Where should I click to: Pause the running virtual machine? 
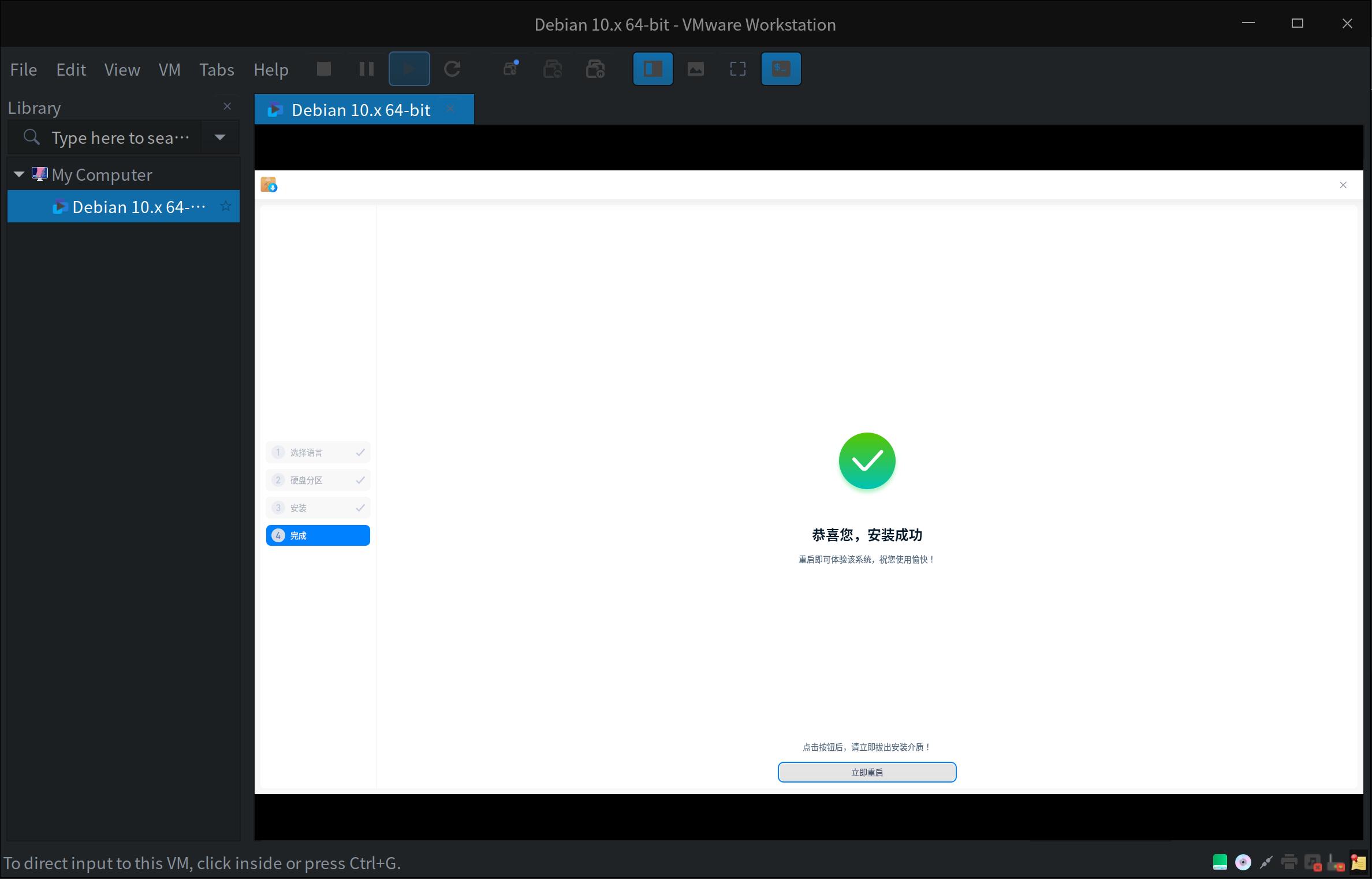coord(366,69)
